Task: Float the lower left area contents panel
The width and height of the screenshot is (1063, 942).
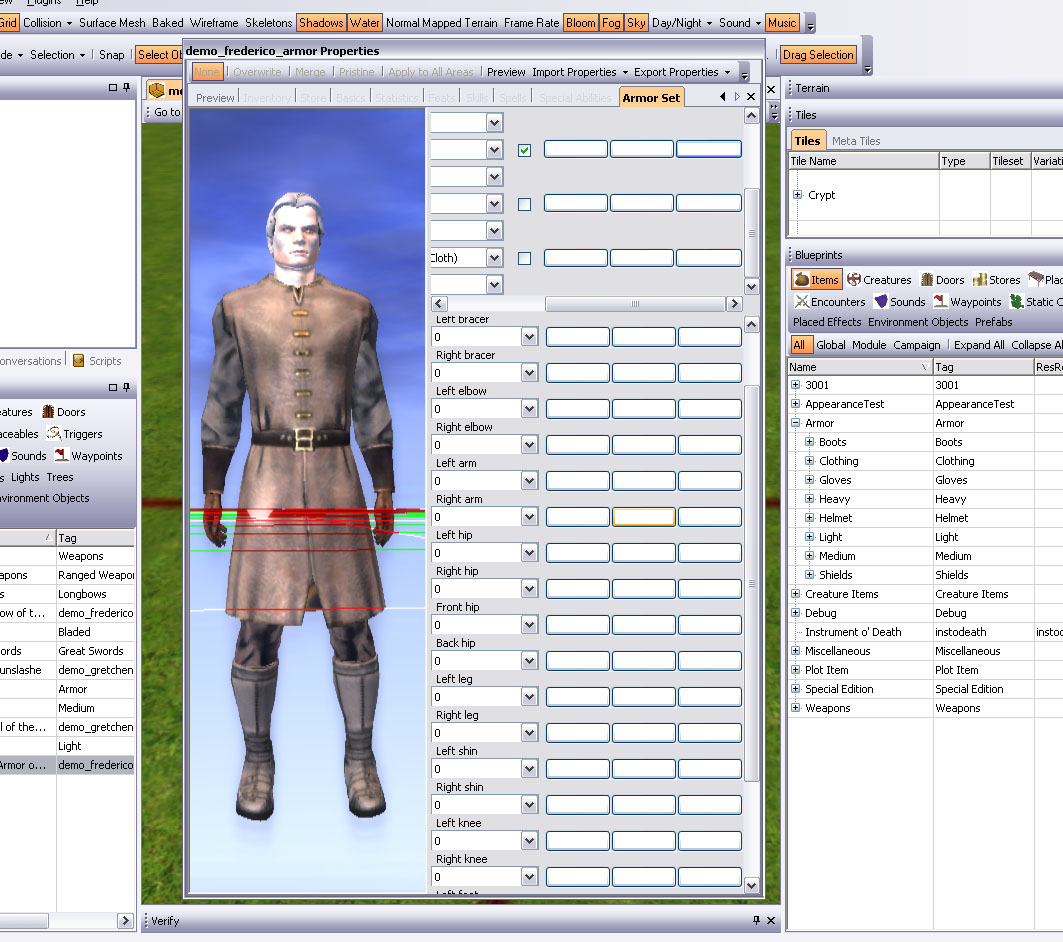Action: tap(113, 387)
